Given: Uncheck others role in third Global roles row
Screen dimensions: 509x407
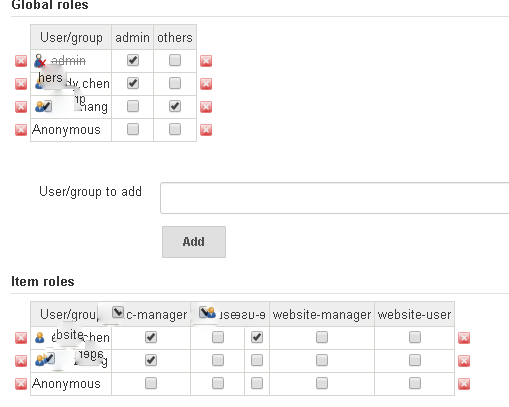Looking at the screenshot, I should (175, 106).
